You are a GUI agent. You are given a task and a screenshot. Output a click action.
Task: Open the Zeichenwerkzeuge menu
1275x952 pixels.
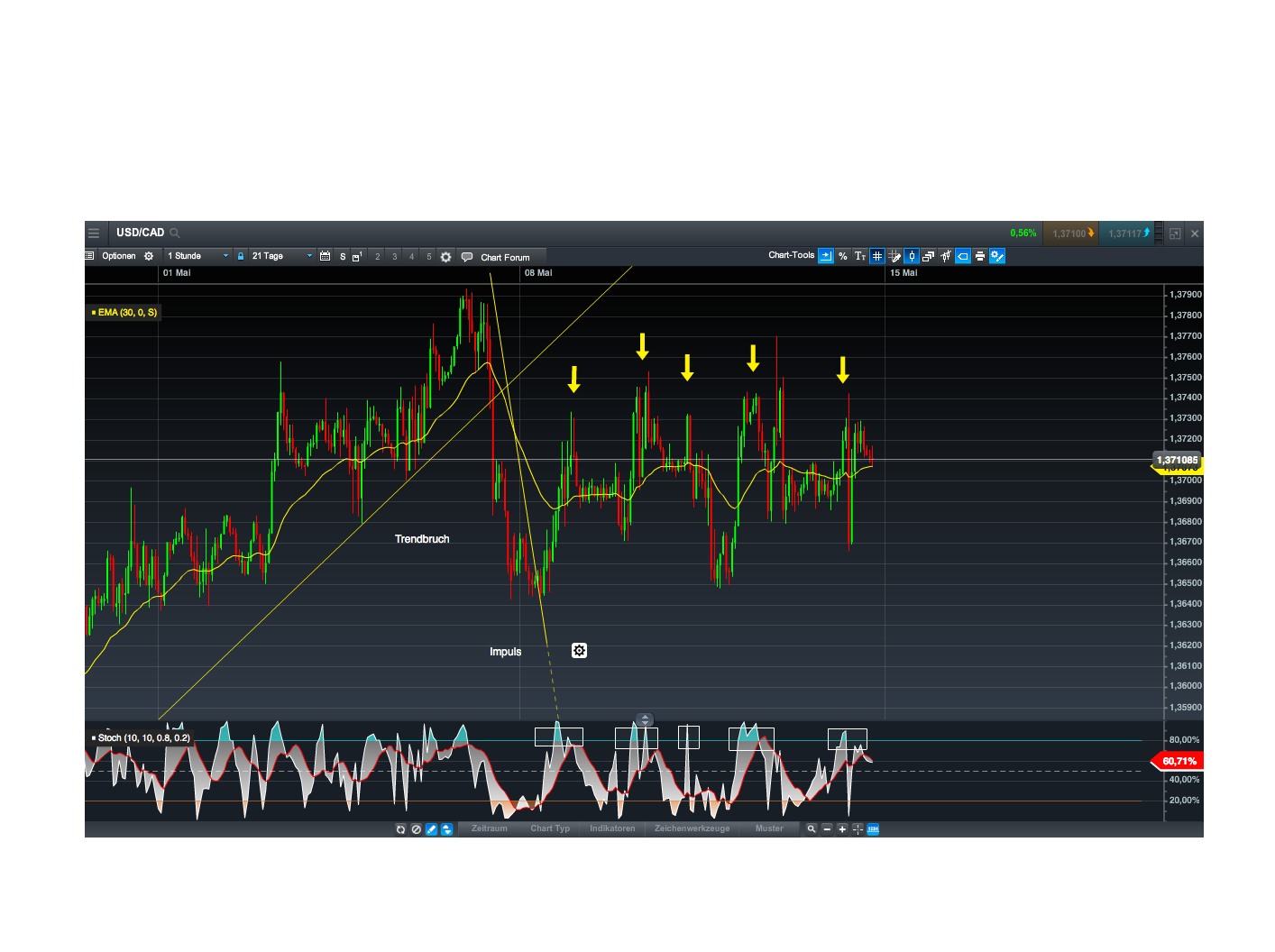tap(692, 828)
